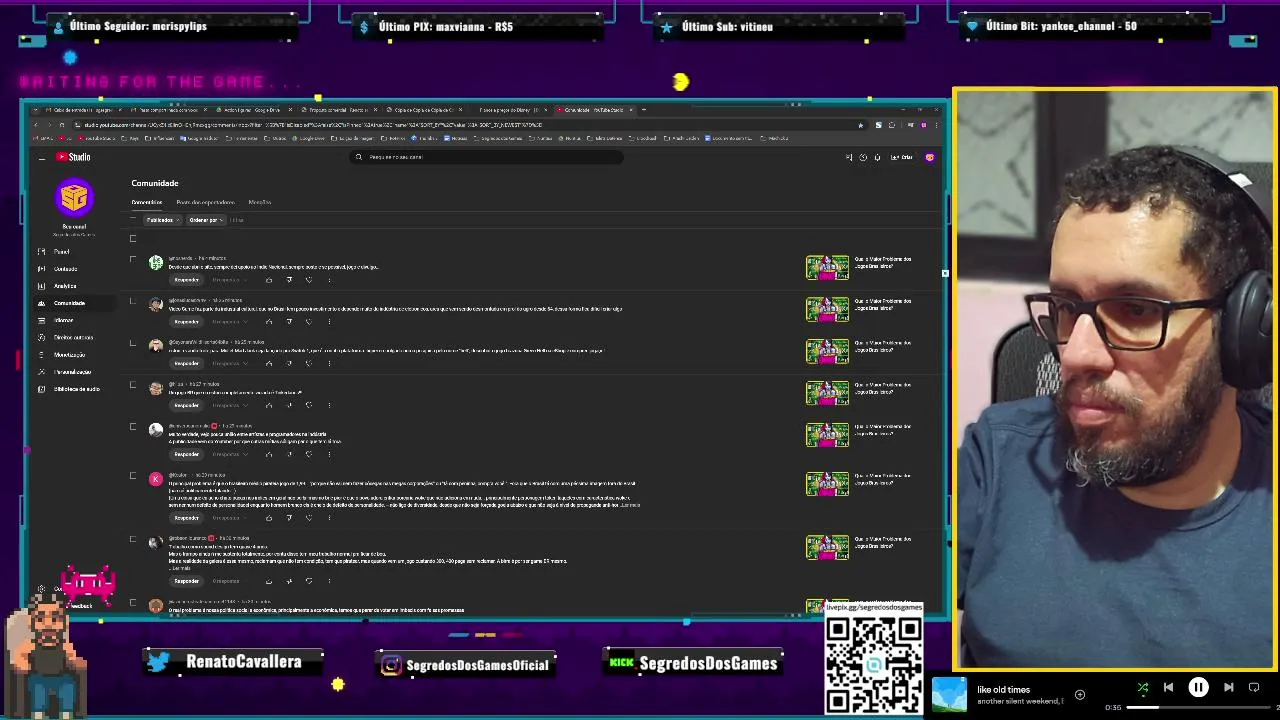Open the three-dot menu on first comment

[x=329, y=280]
